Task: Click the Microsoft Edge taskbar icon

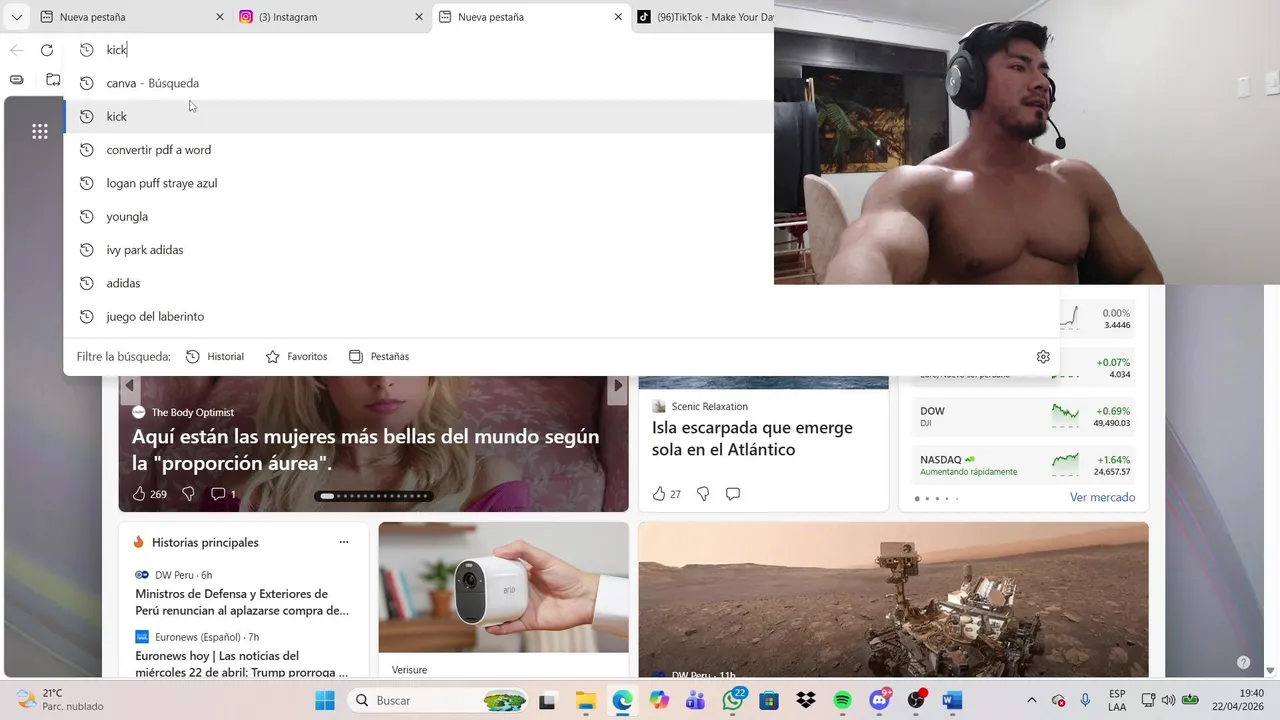Action: pyautogui.click(x=622, y=700)
